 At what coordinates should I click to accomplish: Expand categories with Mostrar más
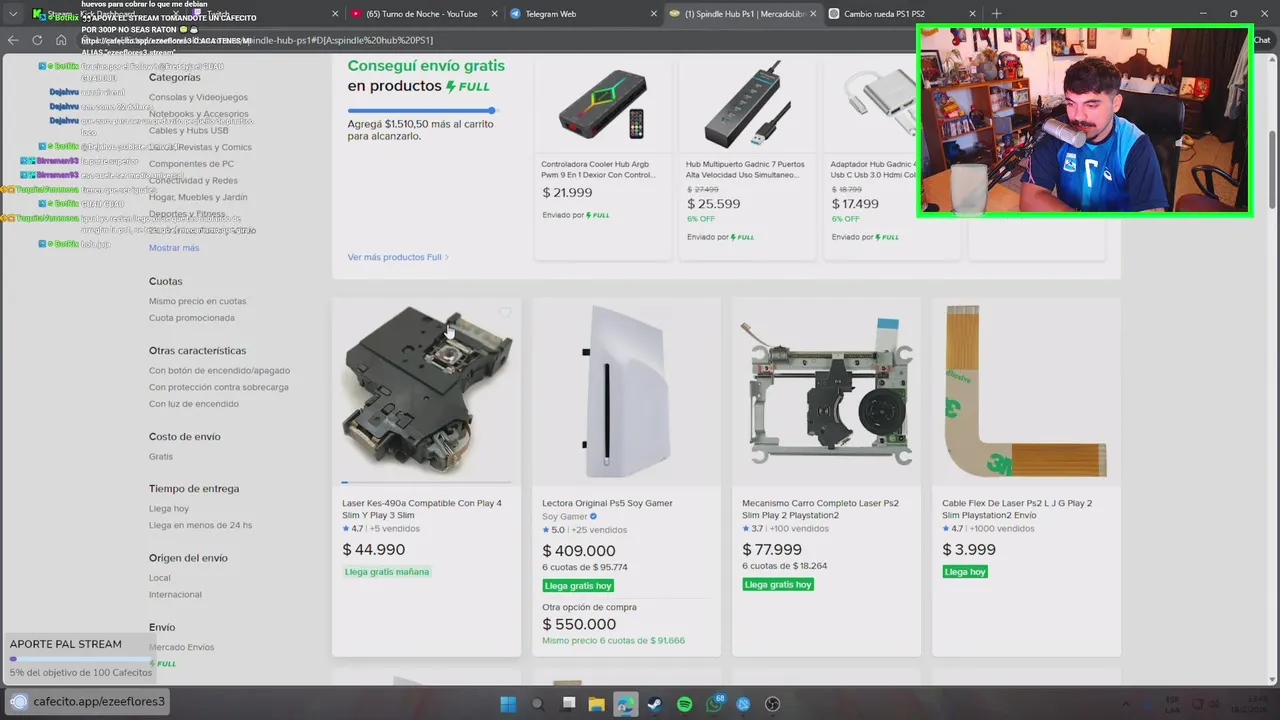pyautogui.click(x=174, y=248)
